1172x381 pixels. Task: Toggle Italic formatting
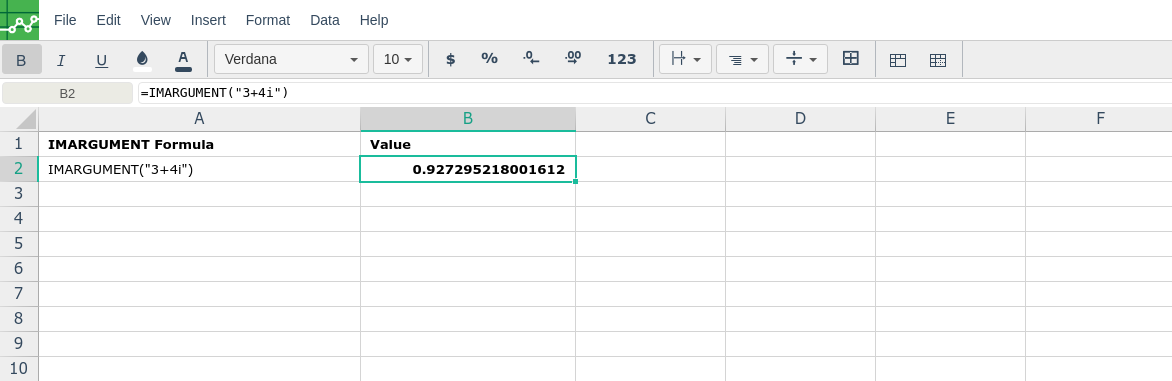61,60
